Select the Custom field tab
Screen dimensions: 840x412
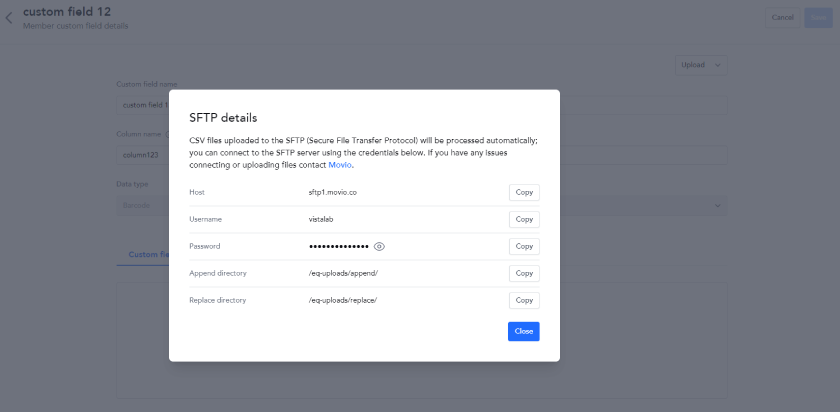(x=144, y=254)
